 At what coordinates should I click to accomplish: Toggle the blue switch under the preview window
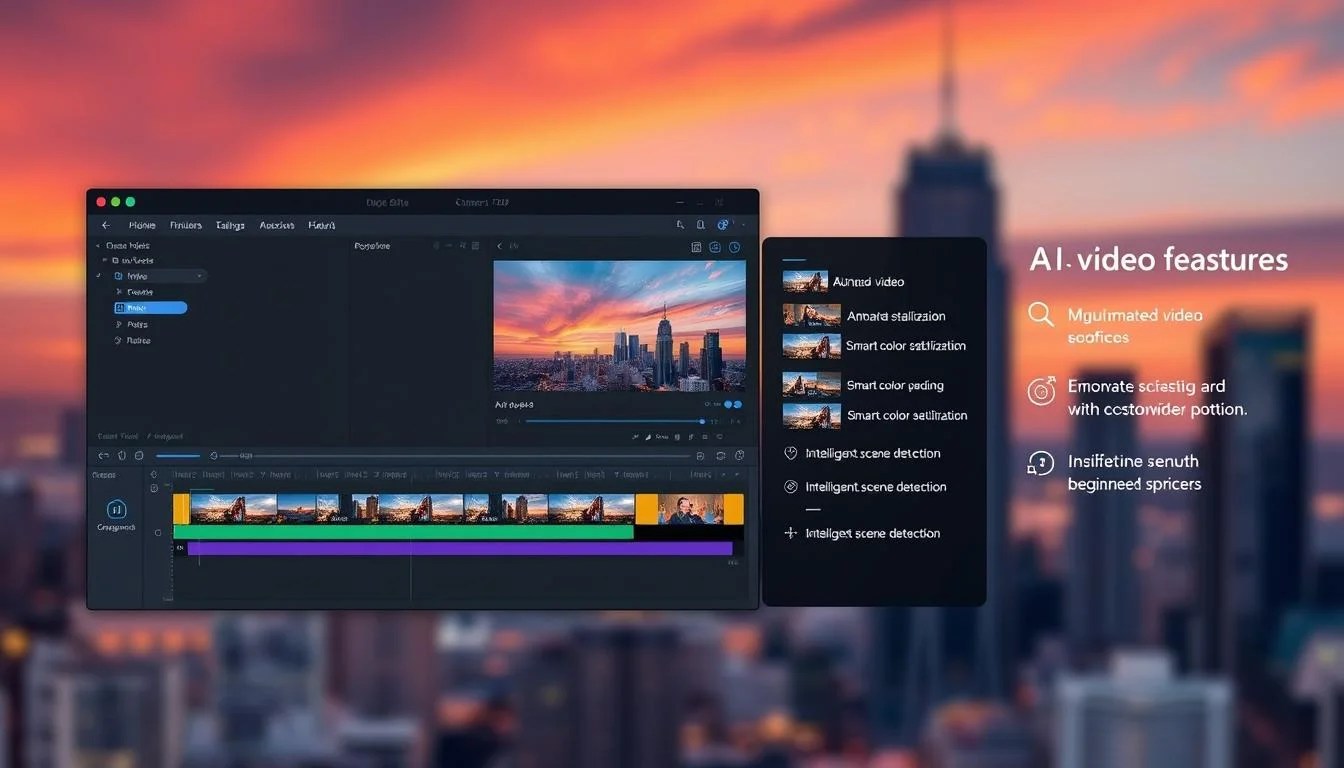[732, 404]
